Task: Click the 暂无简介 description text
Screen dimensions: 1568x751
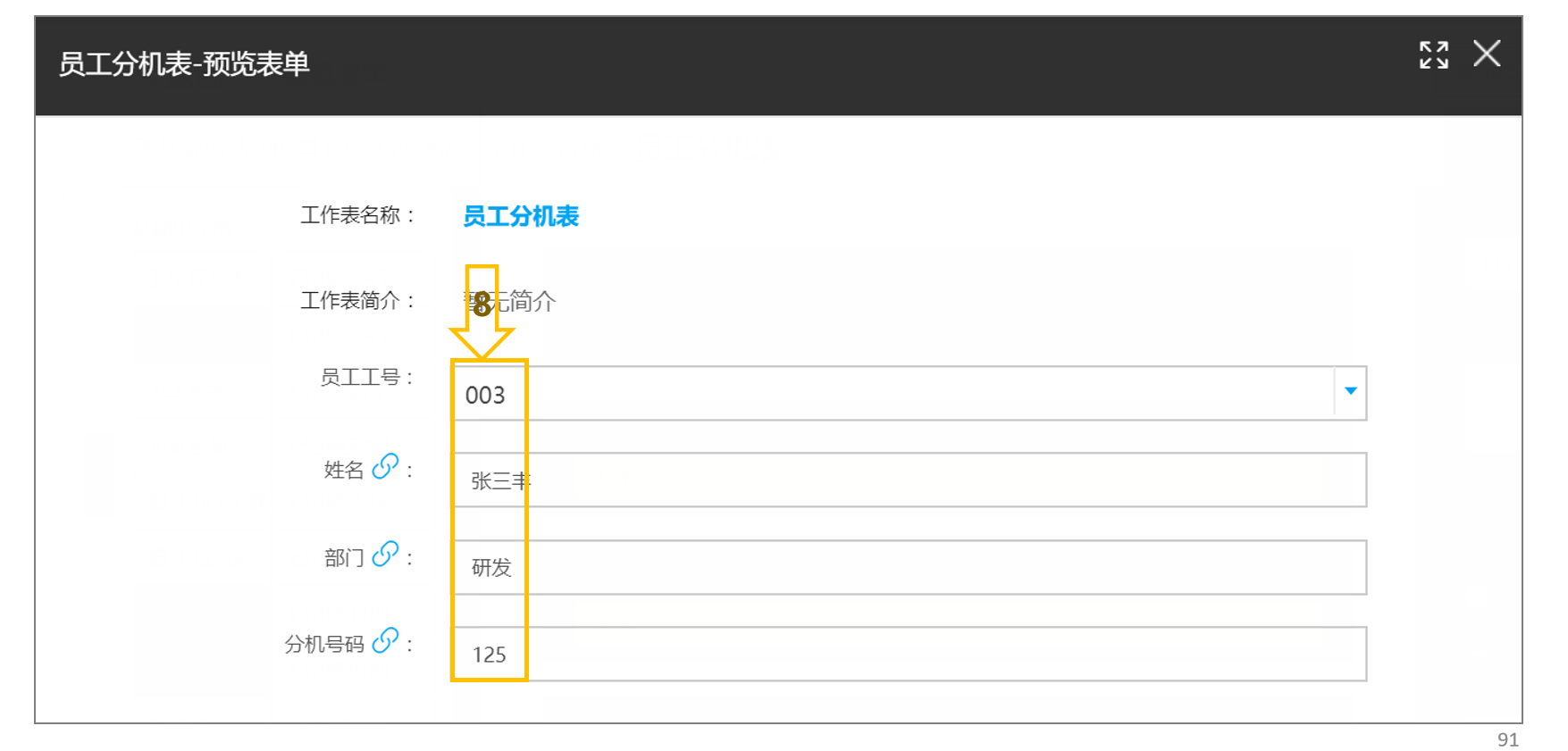Action: tap(510, 301)
